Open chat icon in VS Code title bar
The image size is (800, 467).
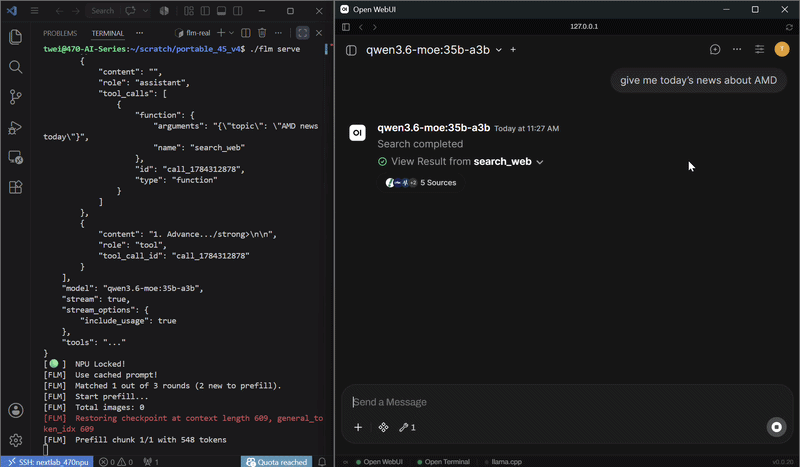pyautogui.click(x=131, y=11)
